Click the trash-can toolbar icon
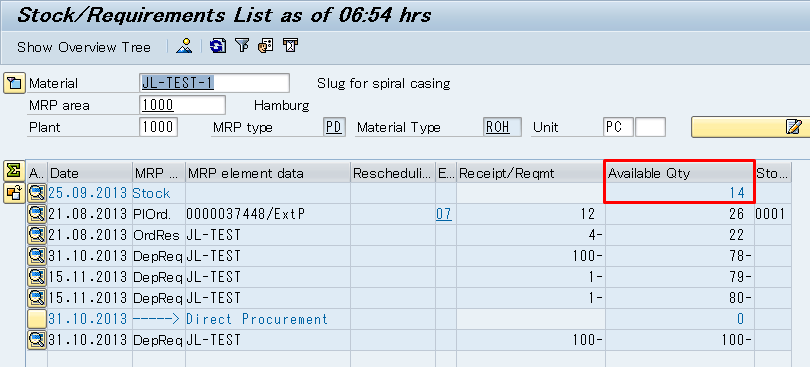810x367 pixels. 291,46
